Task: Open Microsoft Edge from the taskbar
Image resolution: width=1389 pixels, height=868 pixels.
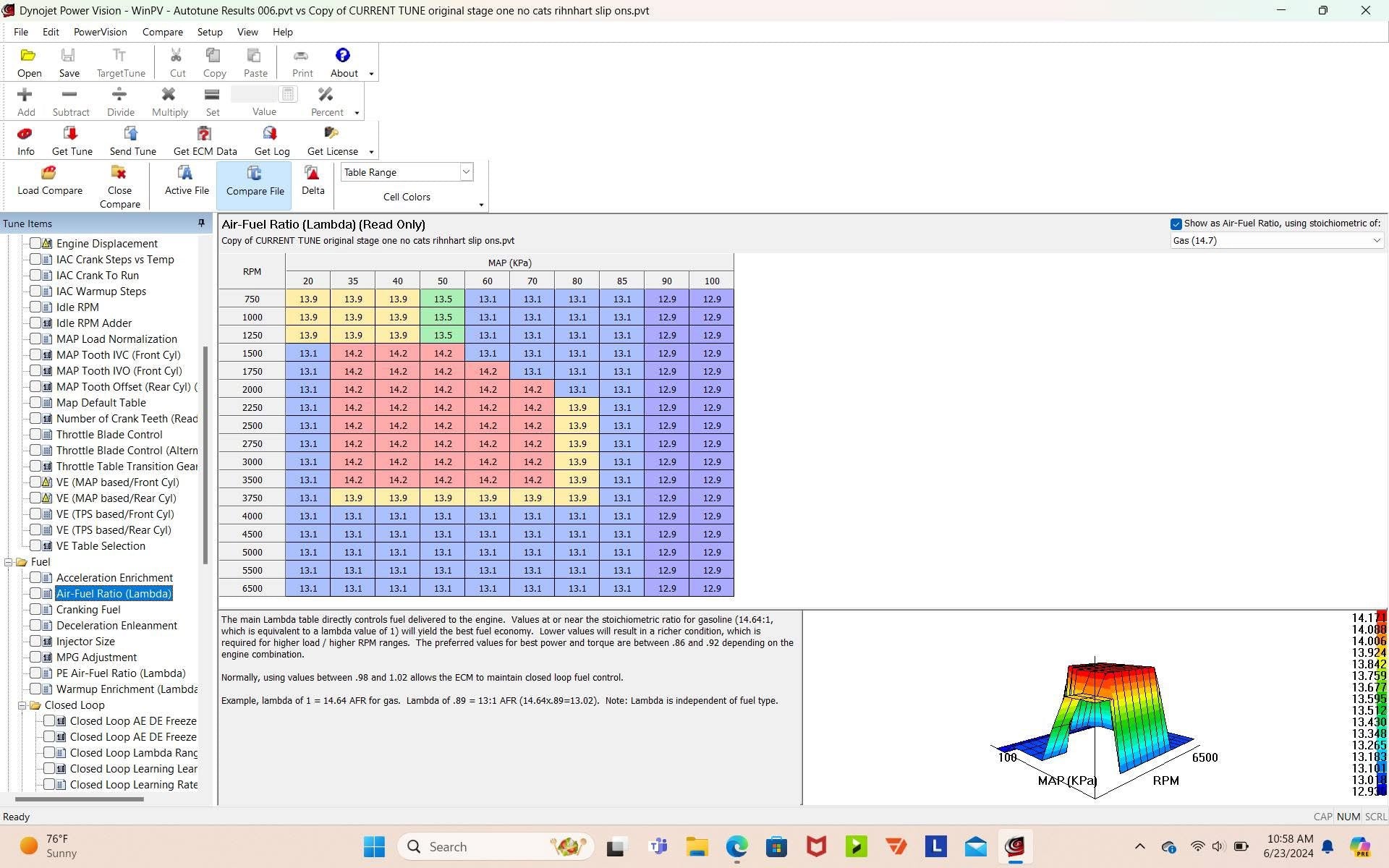Action: click(x=736, y=846)
